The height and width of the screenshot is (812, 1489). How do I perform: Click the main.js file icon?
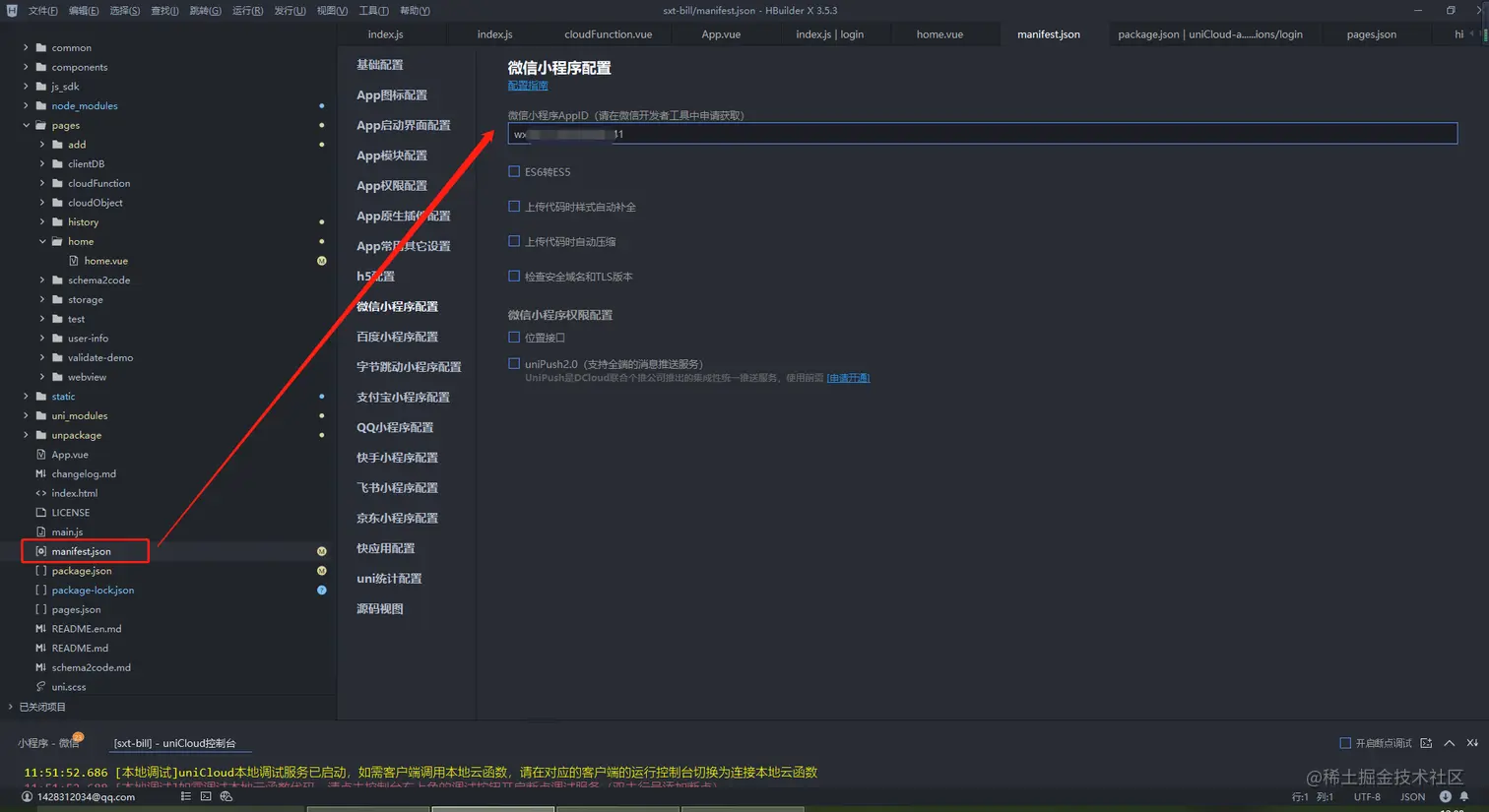pos(41,531)
